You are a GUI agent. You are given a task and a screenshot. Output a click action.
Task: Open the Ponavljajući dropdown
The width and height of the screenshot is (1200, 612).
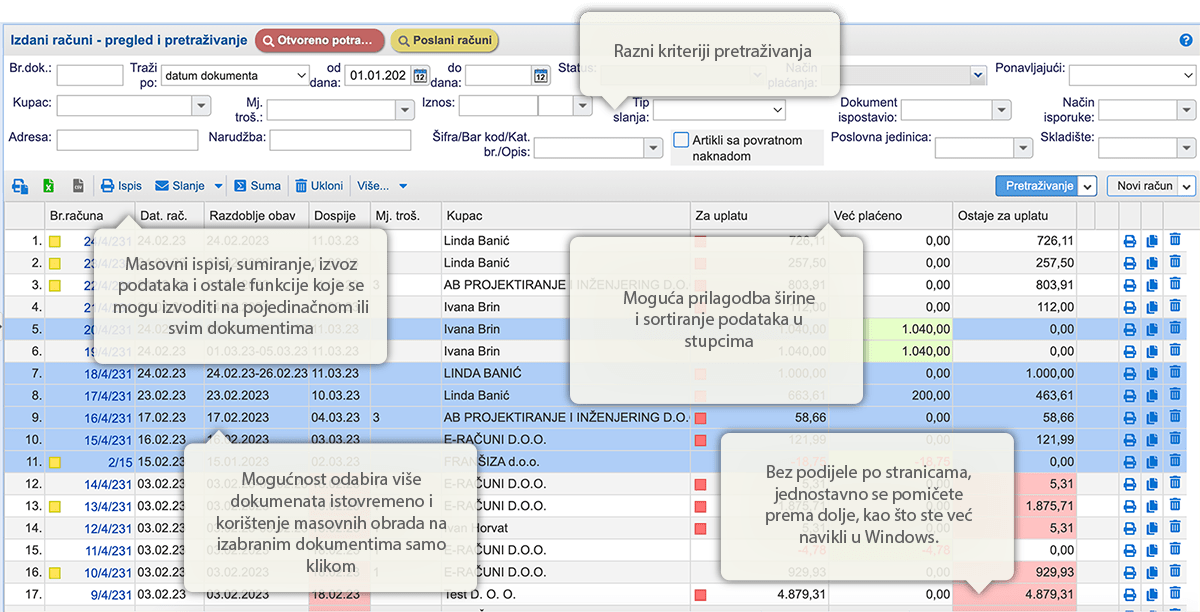tap(1133, 75)
